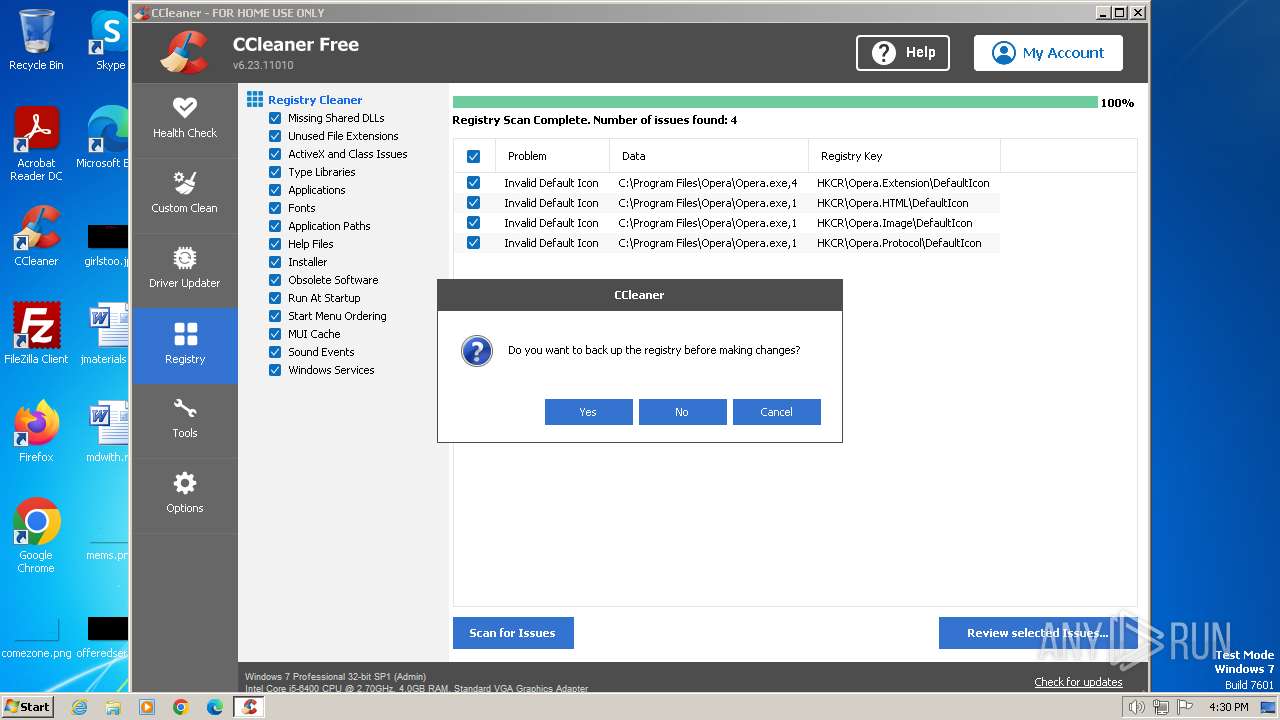
Task: Open Acrobat Reader DC desktop shortcut
Action: click(36, 144)
